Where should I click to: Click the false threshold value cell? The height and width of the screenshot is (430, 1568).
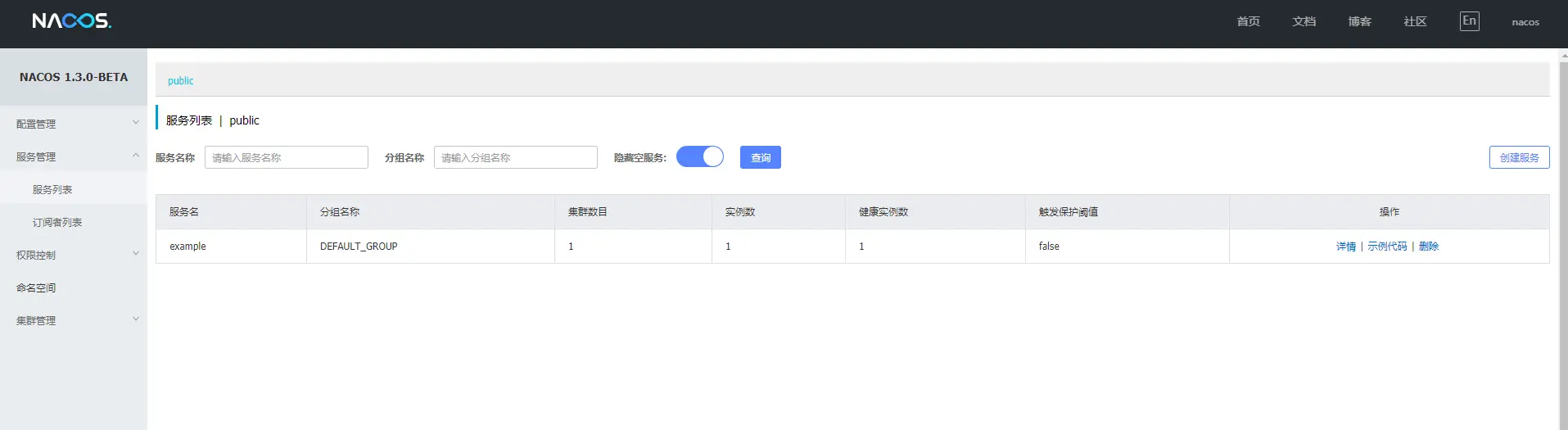(1127, 246)
